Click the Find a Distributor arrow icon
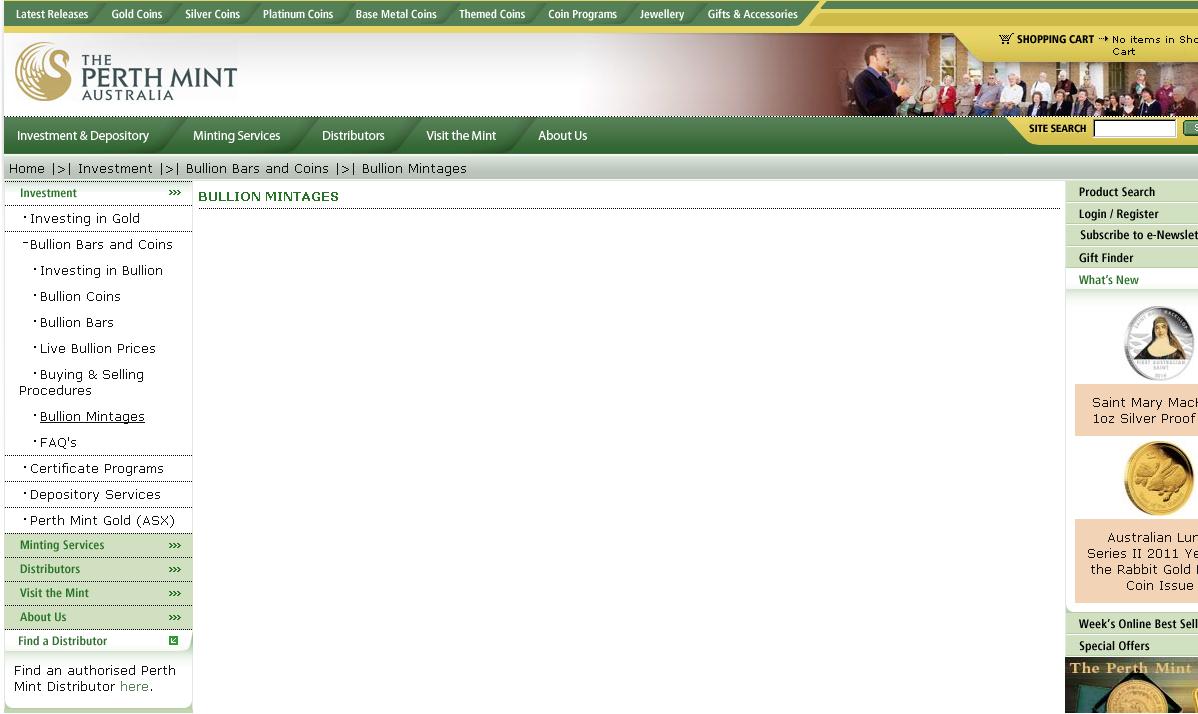Screen dimensions: 1198x714 coord(173,641)
